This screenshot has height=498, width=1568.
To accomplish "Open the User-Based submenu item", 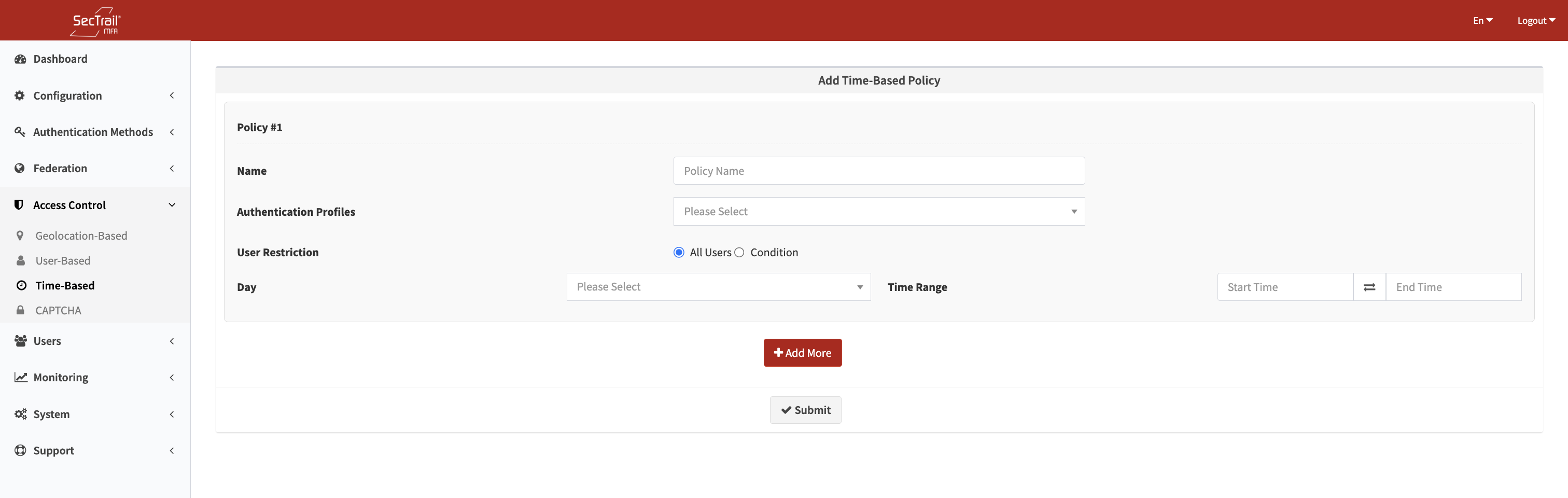I will tap(63, 261).
